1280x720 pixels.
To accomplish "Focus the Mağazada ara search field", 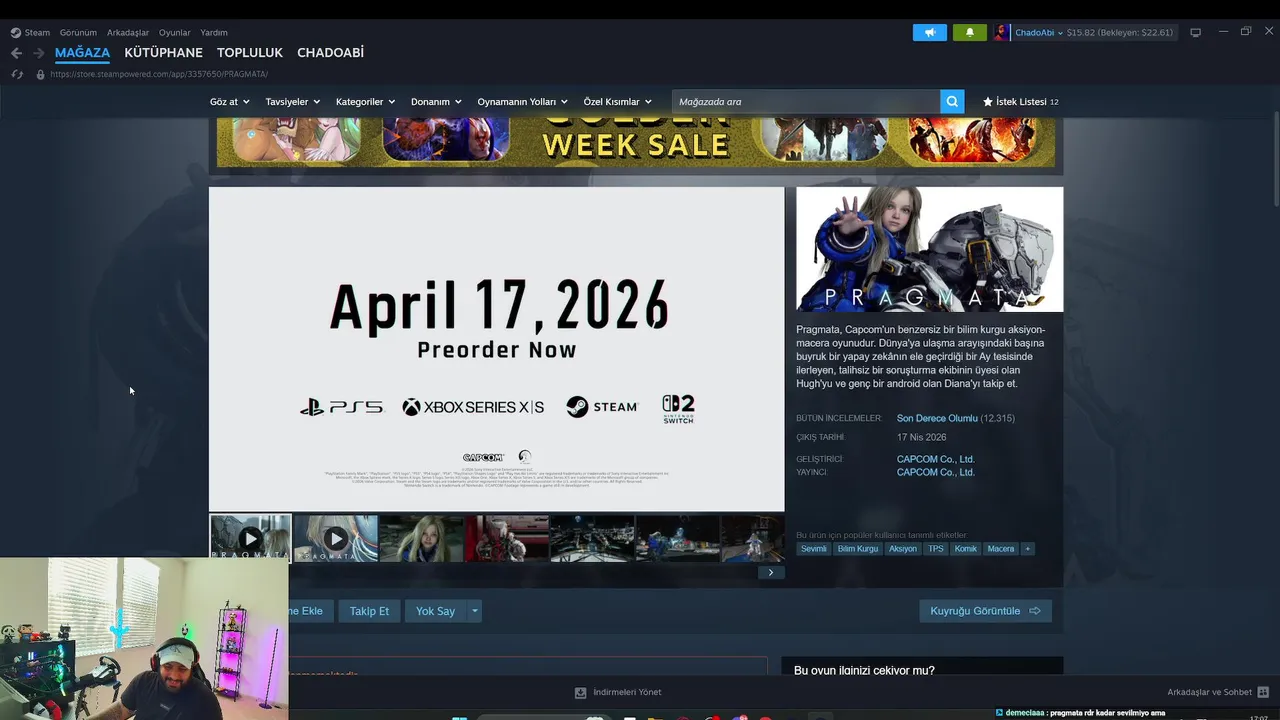I will coord(806,101).
